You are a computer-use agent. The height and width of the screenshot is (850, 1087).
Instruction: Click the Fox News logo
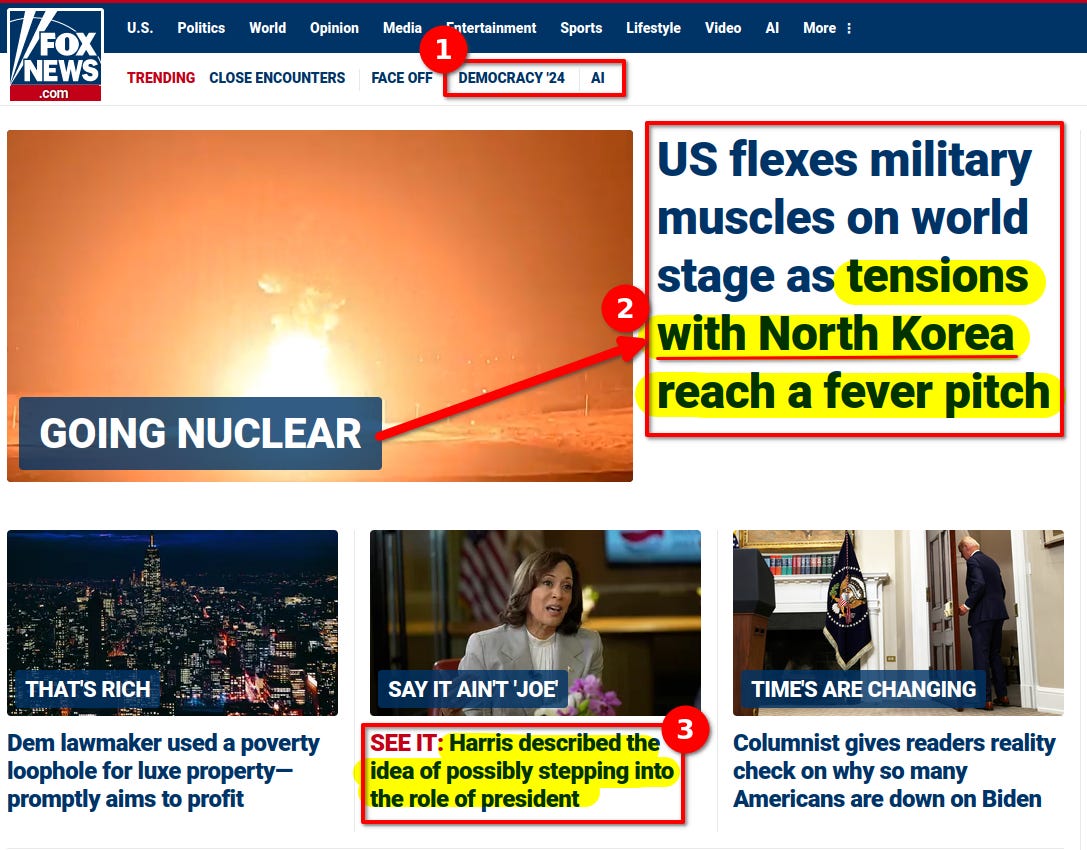coord(55,55)
